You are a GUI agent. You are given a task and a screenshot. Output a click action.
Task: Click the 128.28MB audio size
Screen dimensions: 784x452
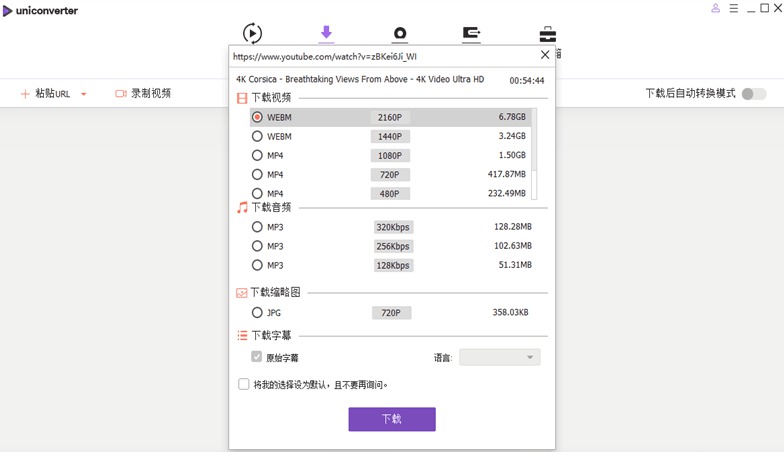tap(512, 226)
